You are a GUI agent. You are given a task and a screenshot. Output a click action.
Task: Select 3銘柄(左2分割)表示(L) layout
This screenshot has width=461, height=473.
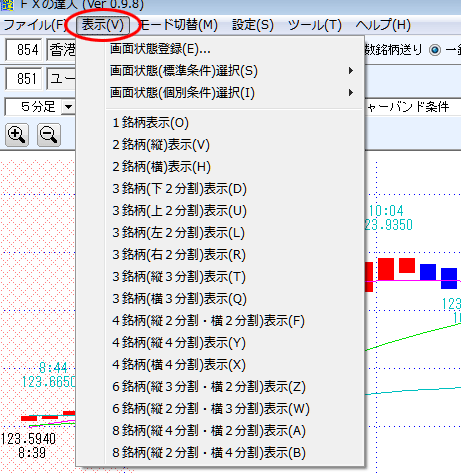[x=219, y=233]
